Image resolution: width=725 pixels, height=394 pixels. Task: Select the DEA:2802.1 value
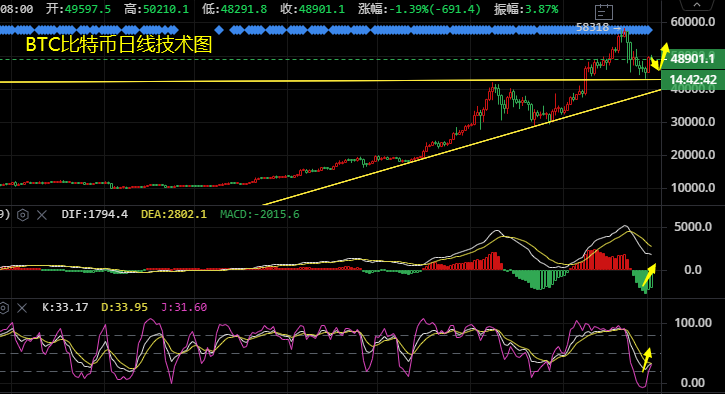(174, 215)
